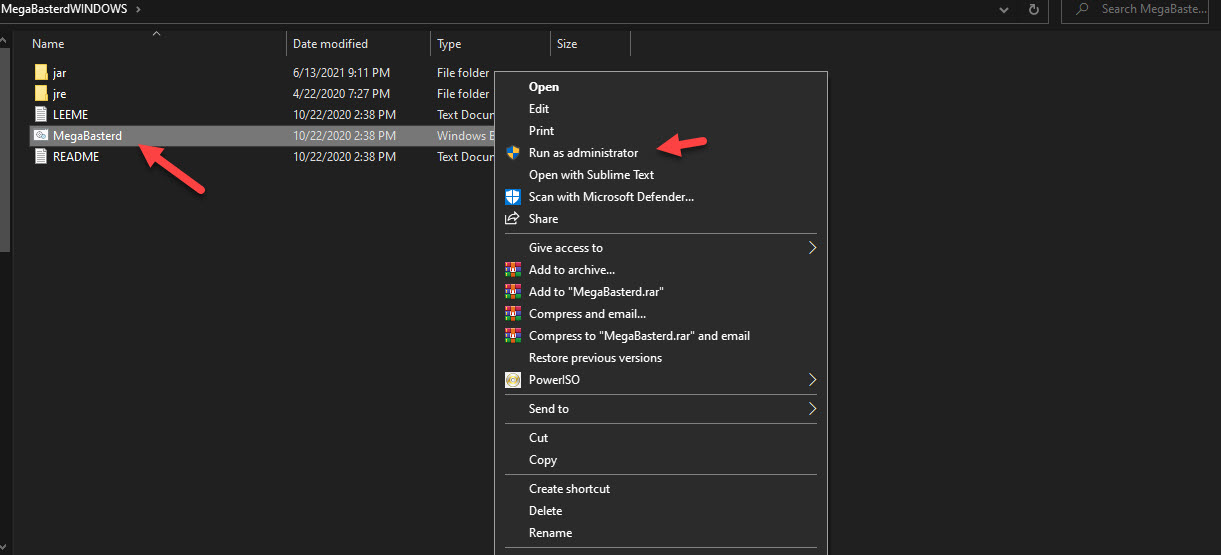Click the MegaBasterd batch file icon

41,136
